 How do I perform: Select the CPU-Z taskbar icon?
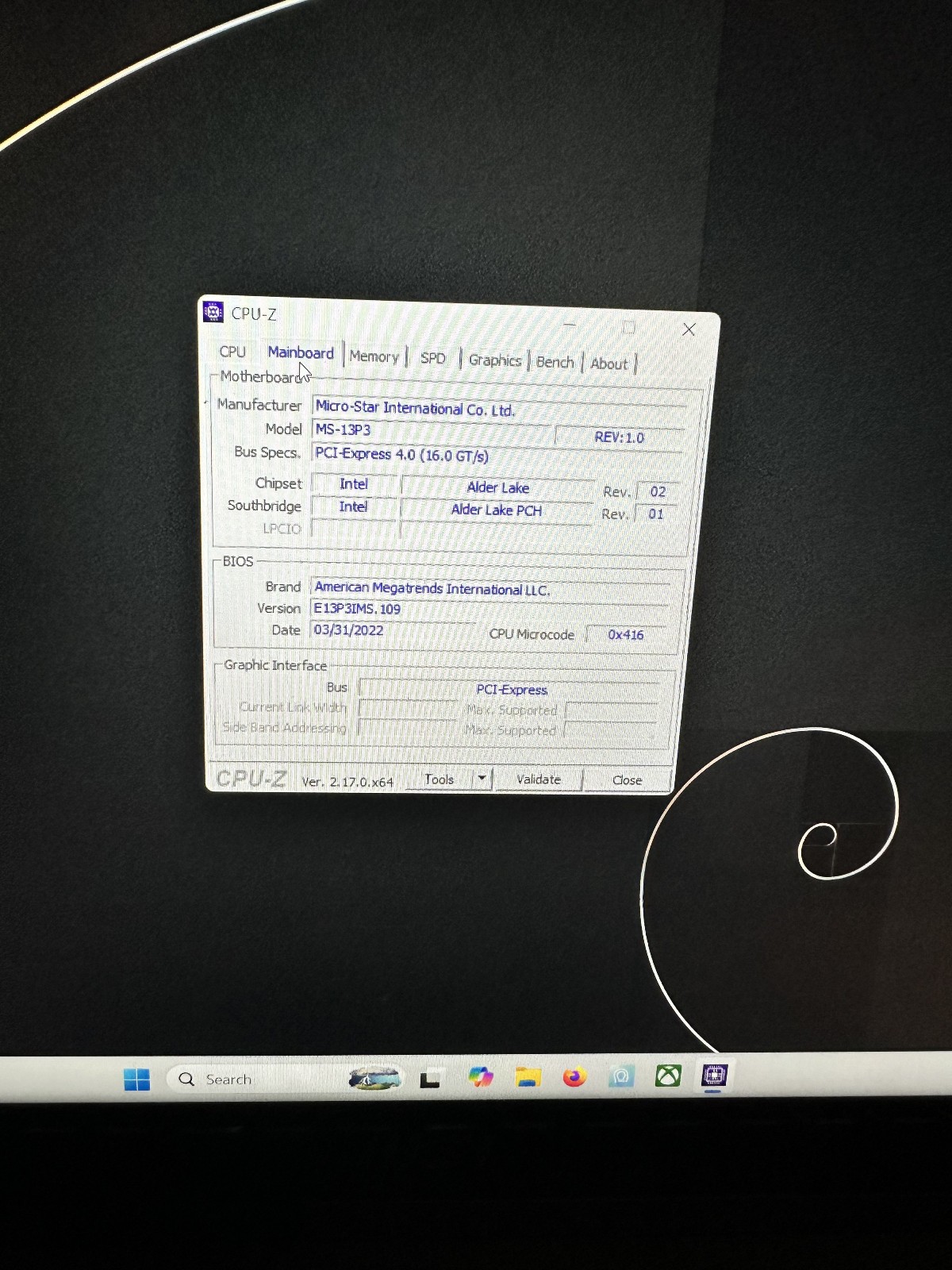pyautogui.click(x=715, y=1075)
